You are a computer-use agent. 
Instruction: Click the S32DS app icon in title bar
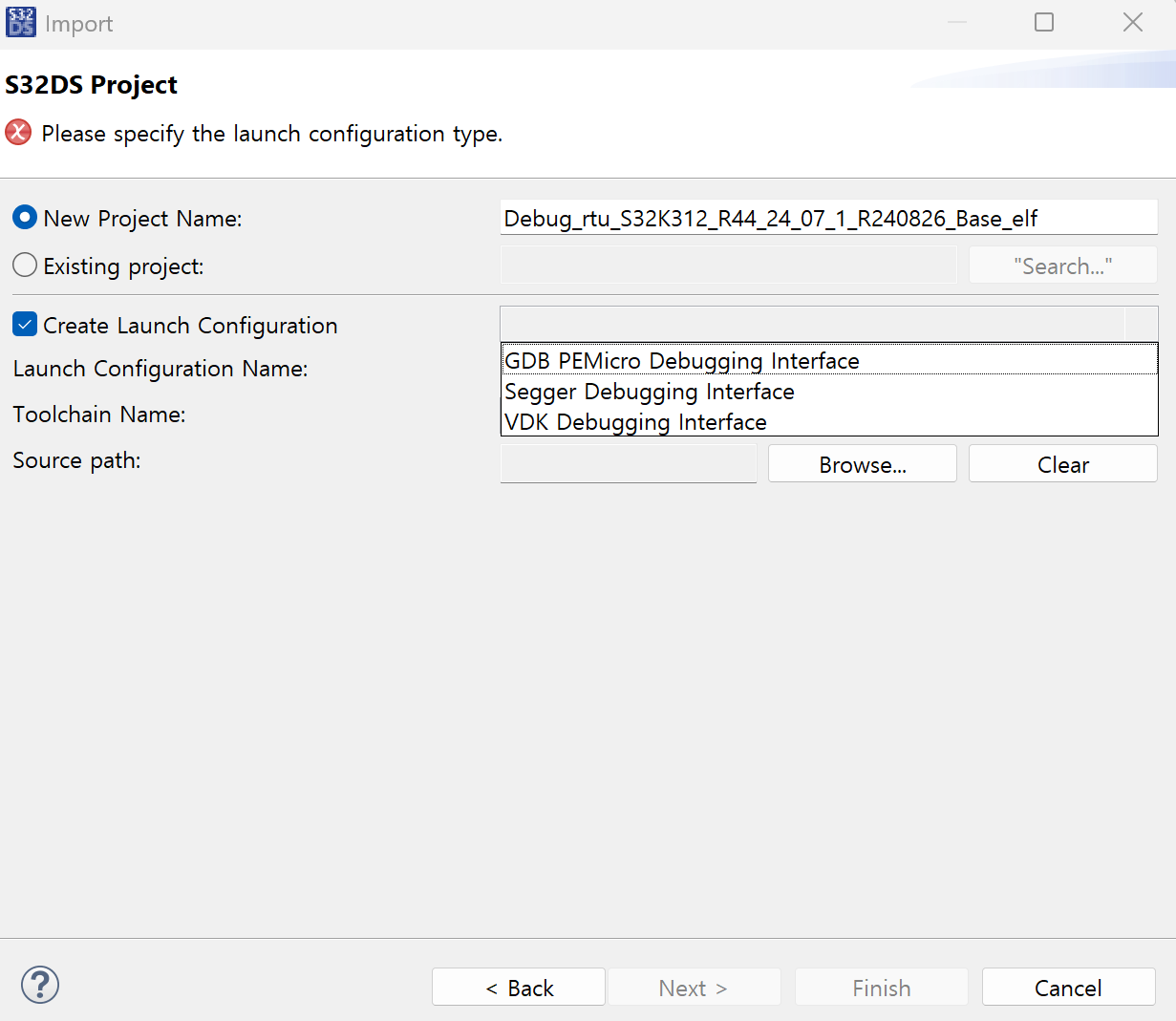[20, 22]
